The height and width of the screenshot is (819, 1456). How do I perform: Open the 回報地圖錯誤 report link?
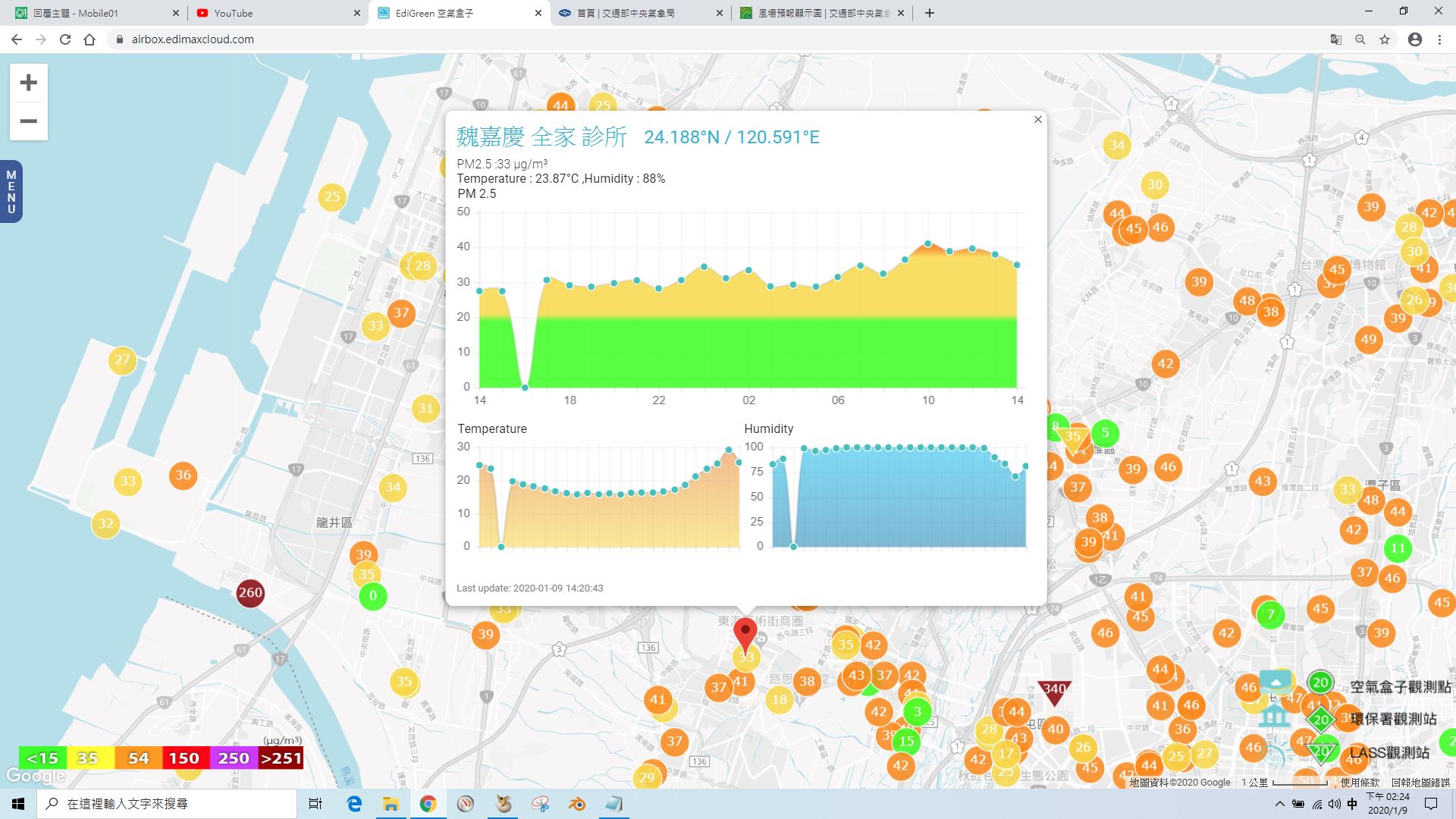coord(1420,783)
